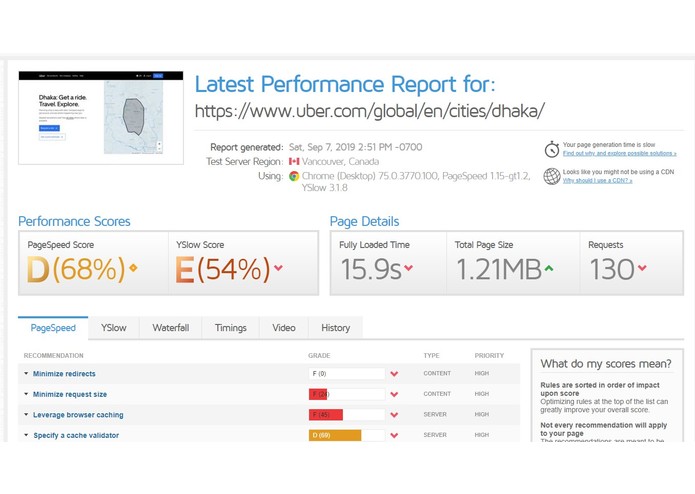695x494 pixels.
Task: Open the Minimize request size link
Action: (70, 394)
